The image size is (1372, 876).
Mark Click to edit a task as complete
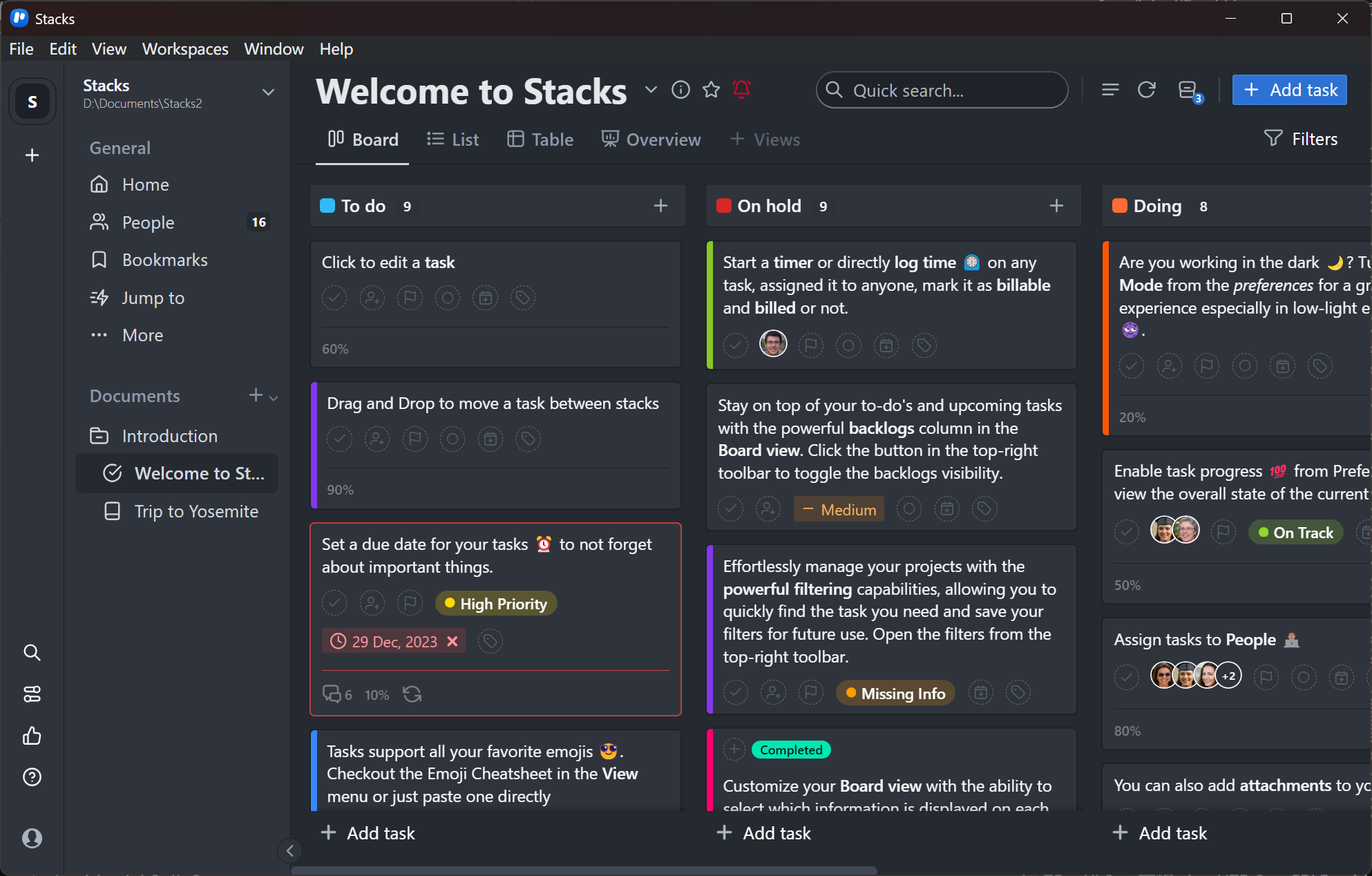[334, 298]
